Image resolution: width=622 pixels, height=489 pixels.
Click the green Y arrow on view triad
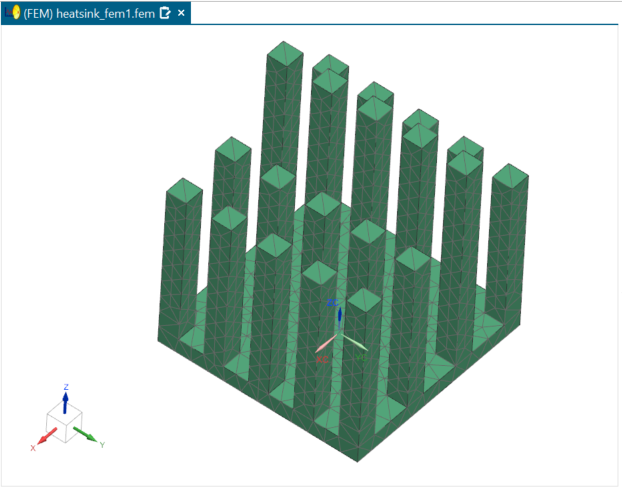click(86, 435)
